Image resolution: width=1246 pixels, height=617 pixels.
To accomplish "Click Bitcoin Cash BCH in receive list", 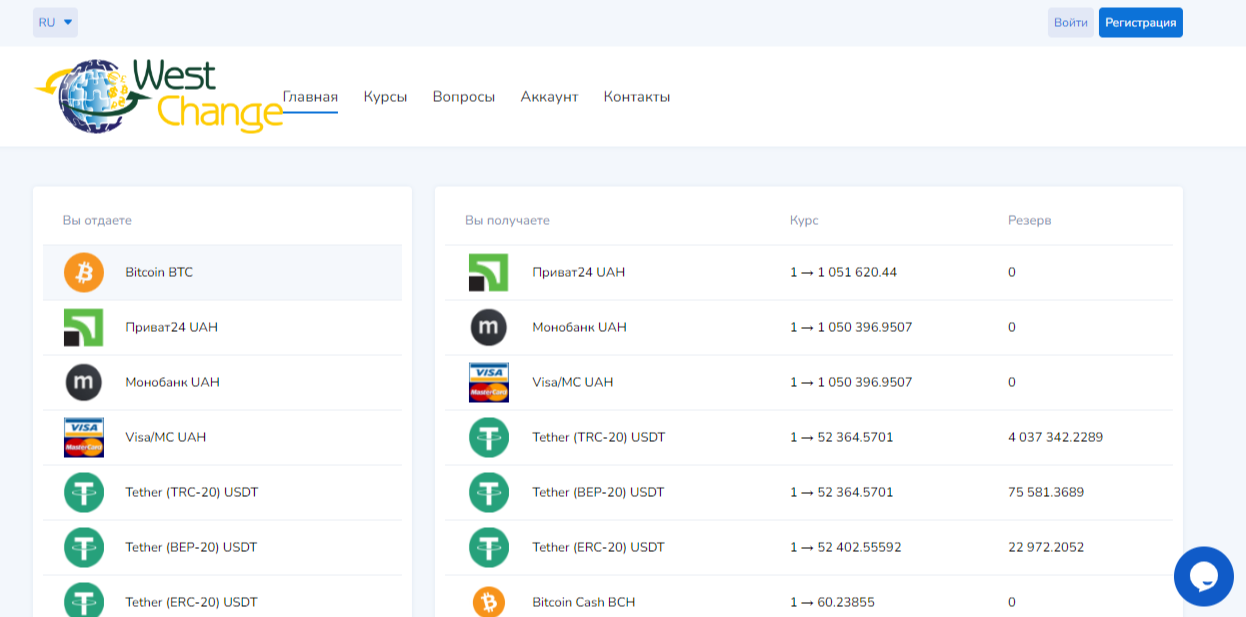I will click(583, 602).
